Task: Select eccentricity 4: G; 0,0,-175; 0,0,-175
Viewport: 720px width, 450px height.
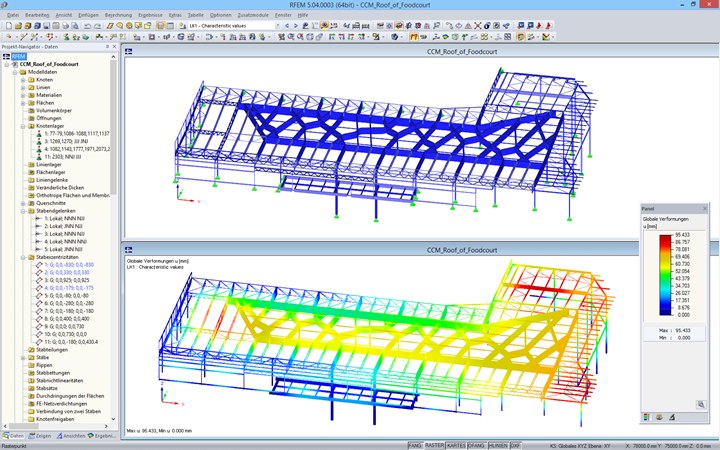Action: click(x=69, y=288)
